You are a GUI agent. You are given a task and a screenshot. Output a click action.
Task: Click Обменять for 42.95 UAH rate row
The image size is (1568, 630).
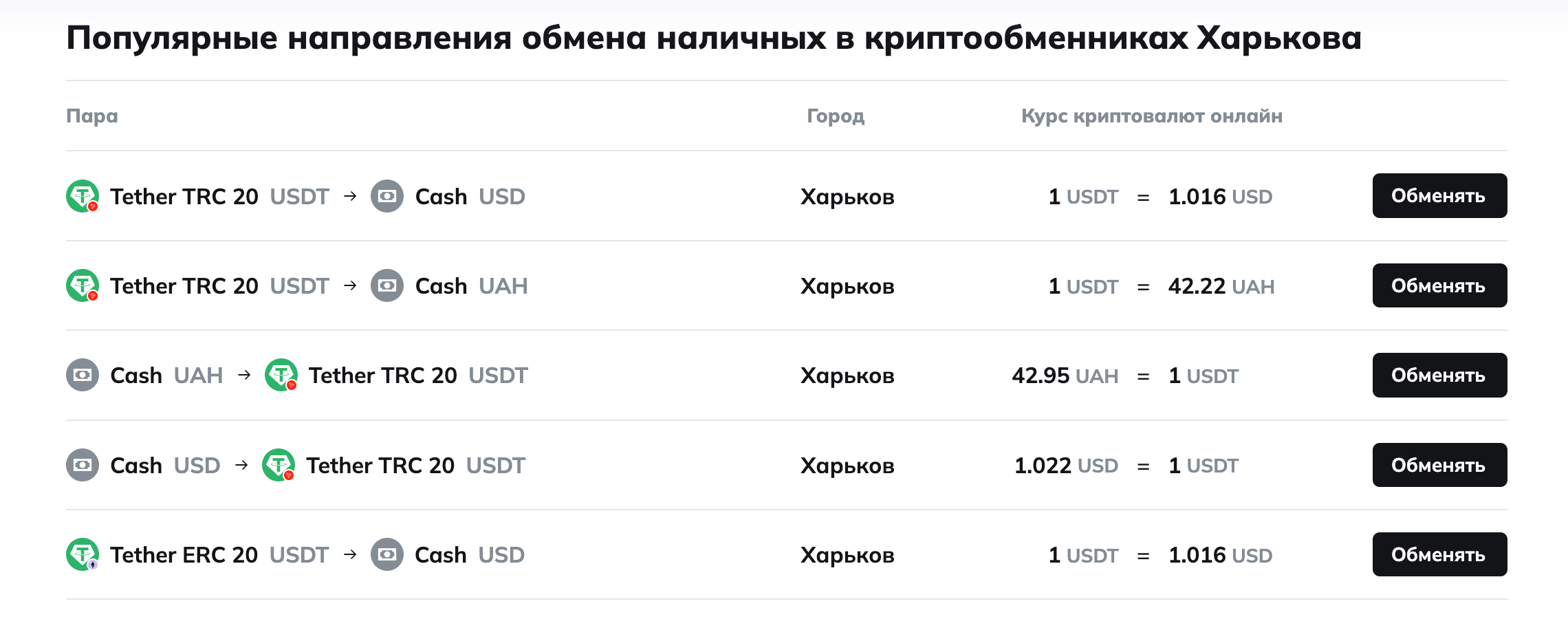(x=1439, y=375)
